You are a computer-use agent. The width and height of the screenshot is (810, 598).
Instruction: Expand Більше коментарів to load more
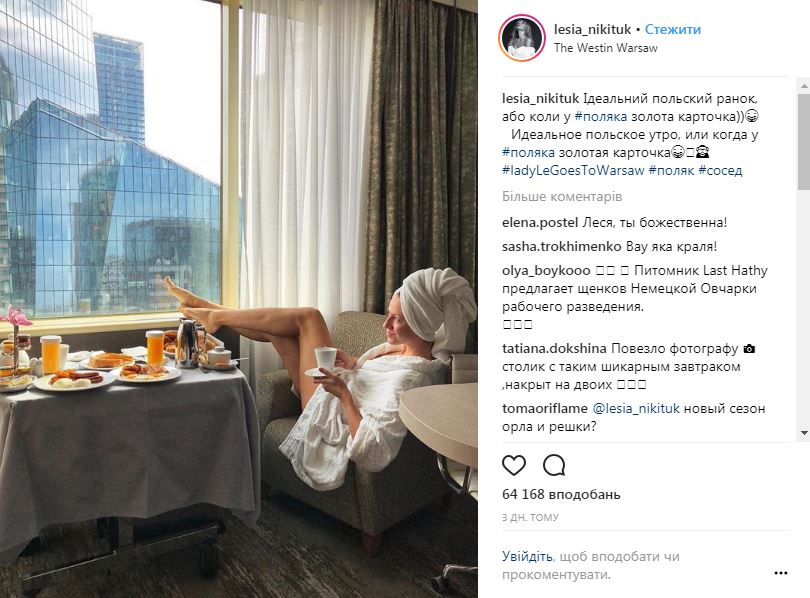point(562,197)
